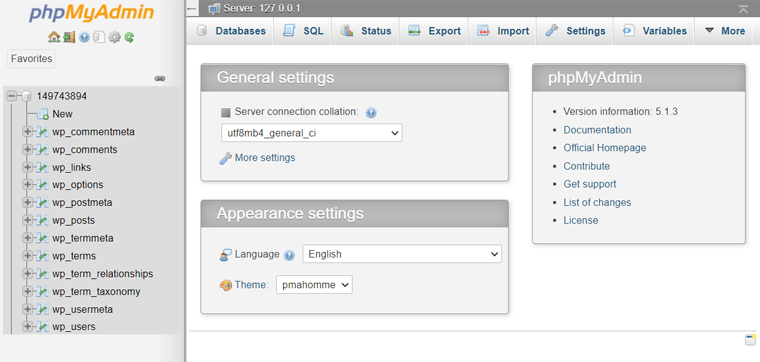Click the wp_commentmeta table icon
The image size is (760, 362).
[x=43, y=132]
